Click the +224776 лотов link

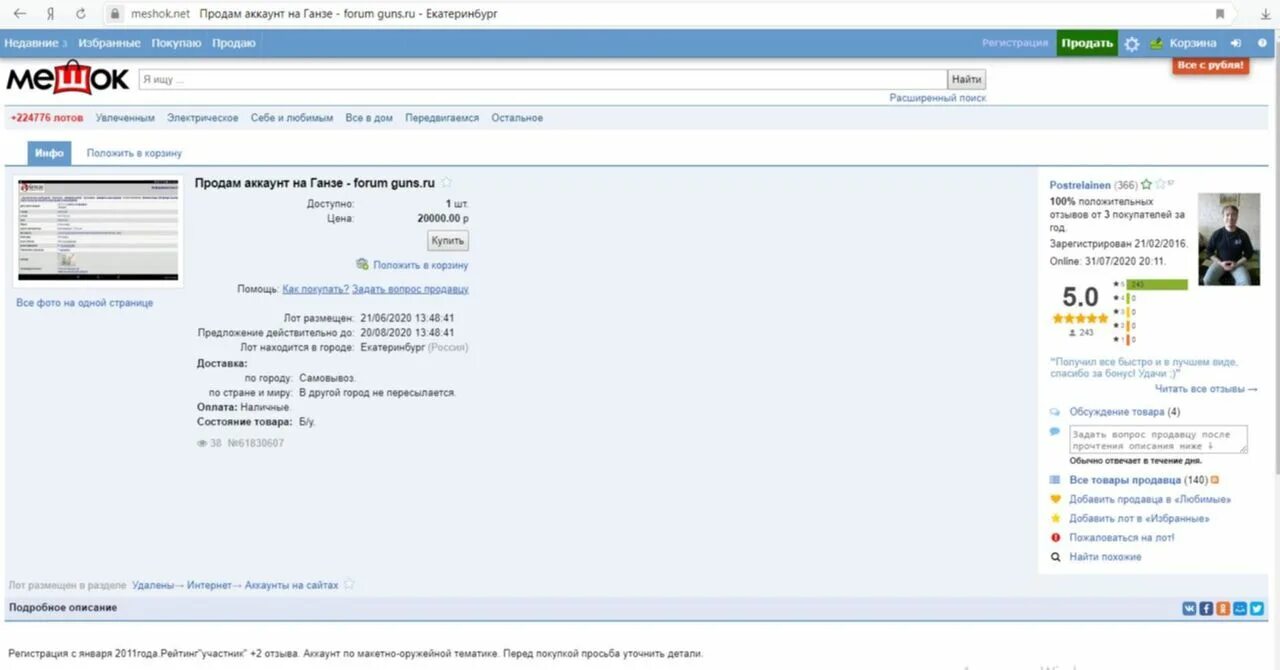[x=47, y=118]
